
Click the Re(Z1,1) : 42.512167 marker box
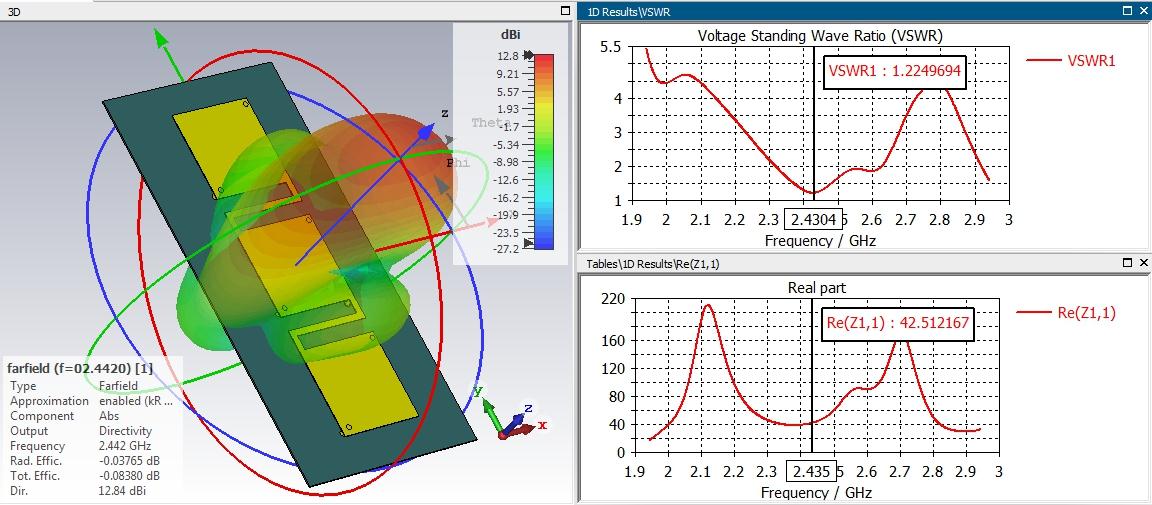[898, 323]
